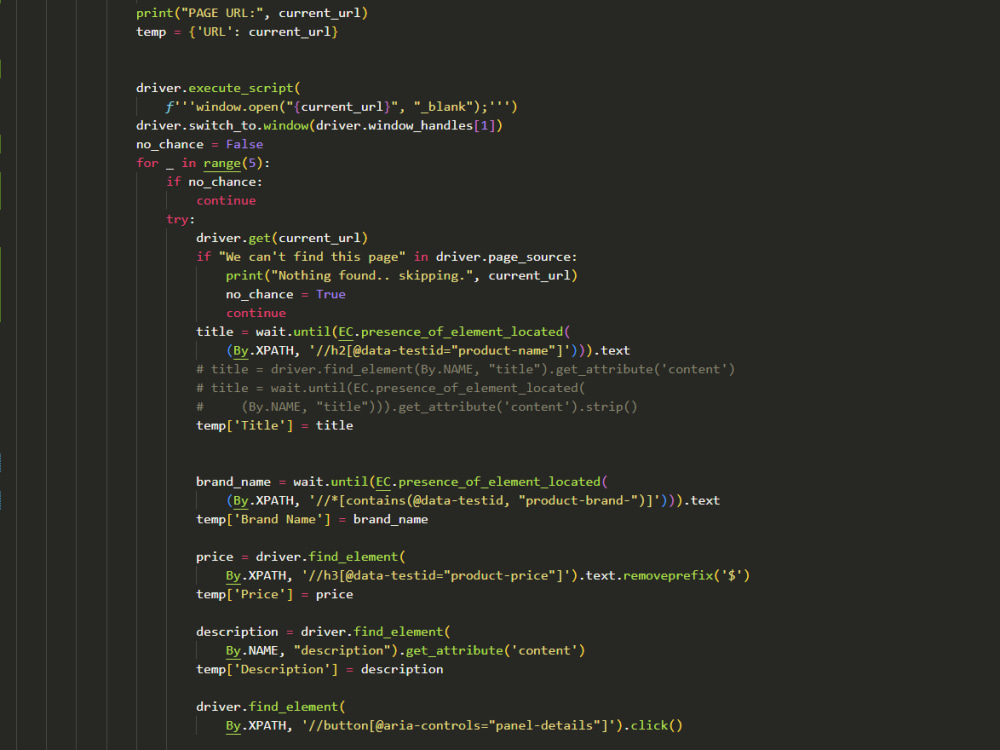Image resolution: width=1000 pixels, height=750 pixels.
Task: Click the first continue statement under if no_chance
Action: coord(226,200)
